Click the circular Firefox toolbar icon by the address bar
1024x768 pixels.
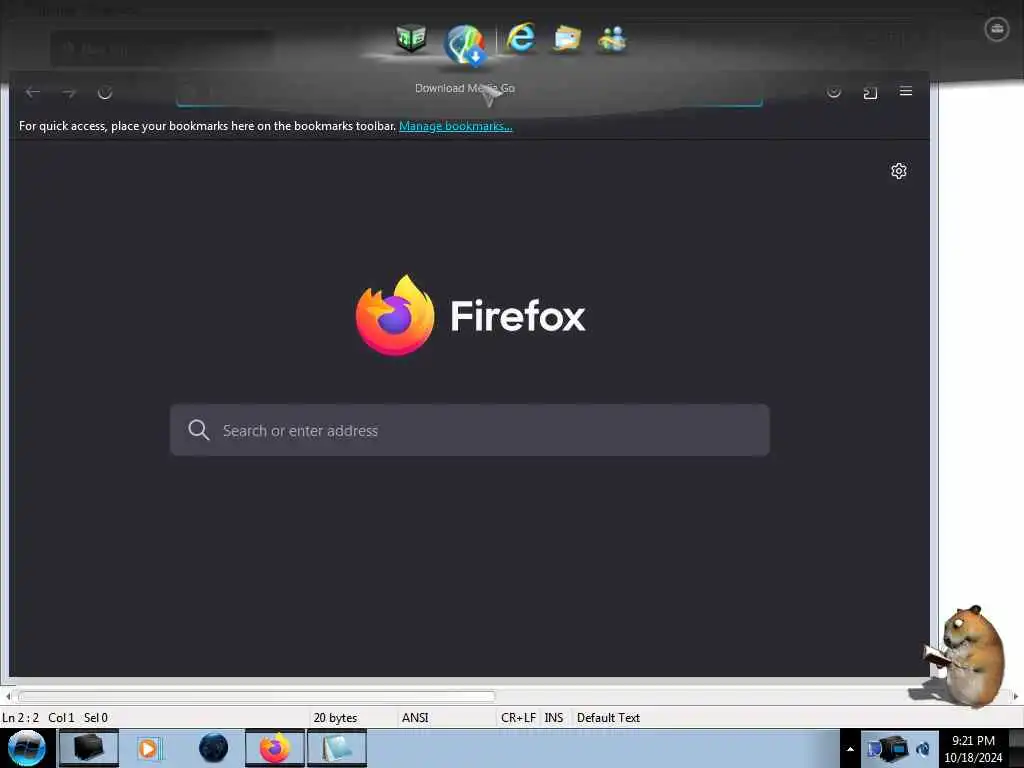(834, 91)
